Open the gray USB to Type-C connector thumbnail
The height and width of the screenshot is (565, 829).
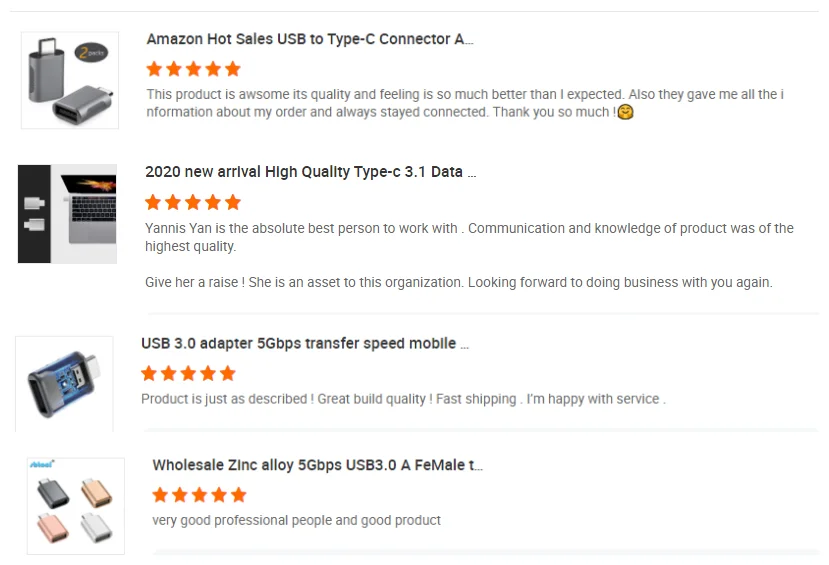(x=69, y=80)
